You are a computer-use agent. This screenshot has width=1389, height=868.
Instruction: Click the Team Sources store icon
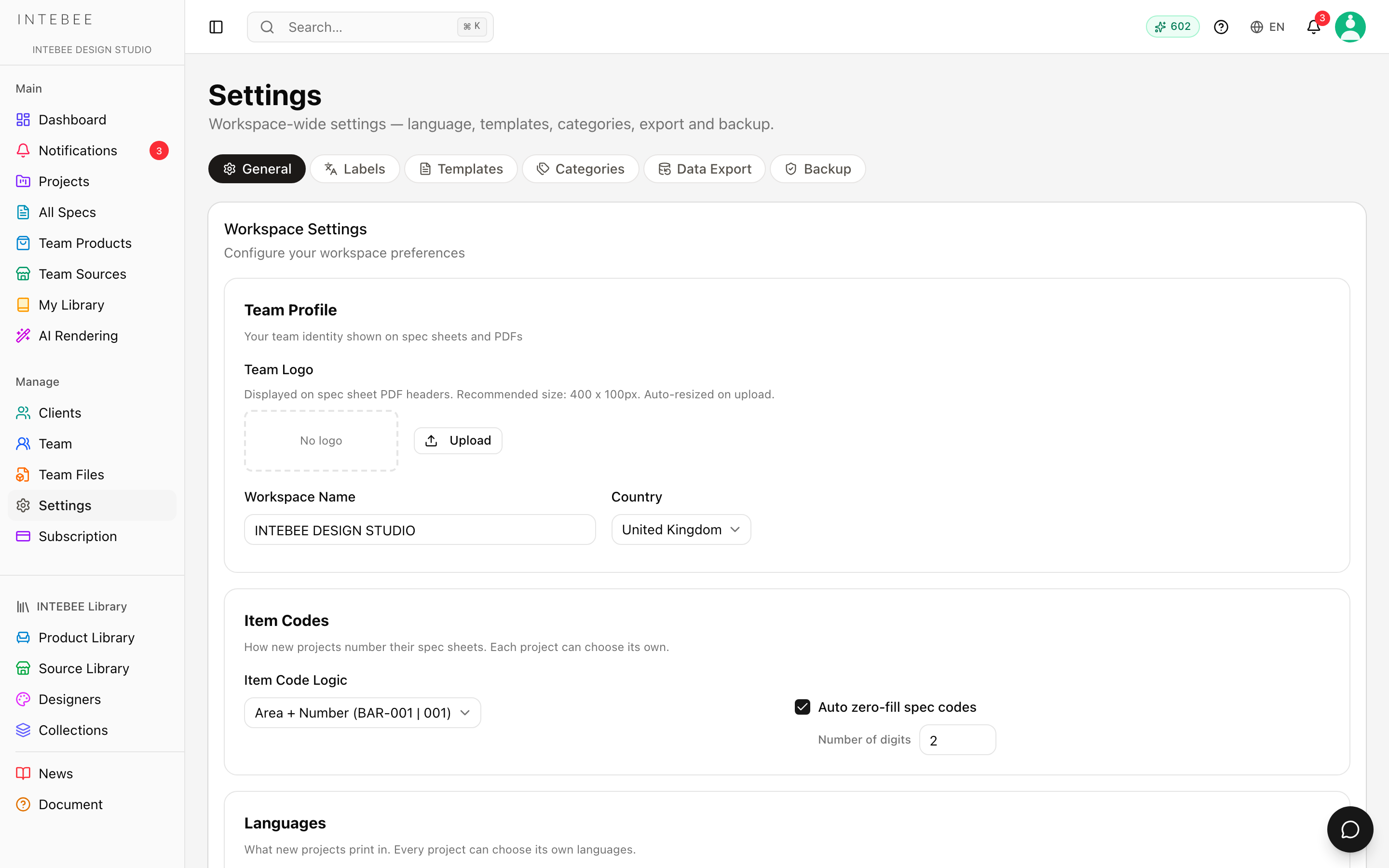point(23,274)
